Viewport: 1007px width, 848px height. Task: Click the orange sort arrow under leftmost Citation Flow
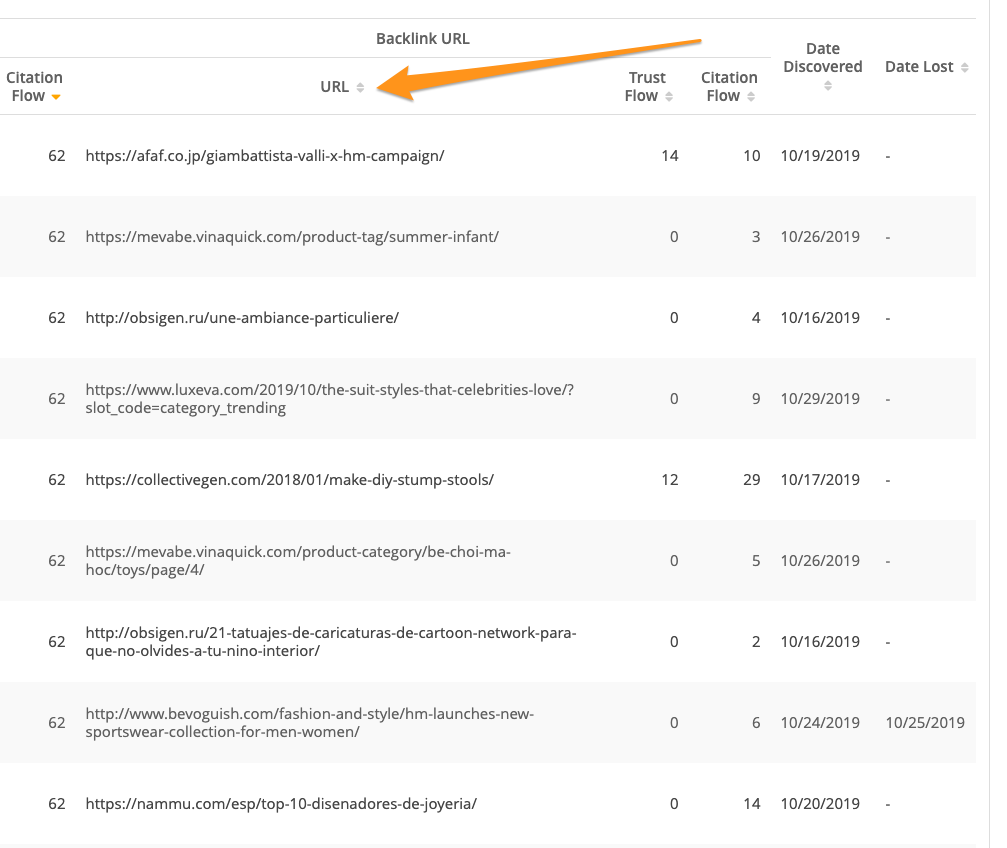pyautogui.click(x=57, y=97)
